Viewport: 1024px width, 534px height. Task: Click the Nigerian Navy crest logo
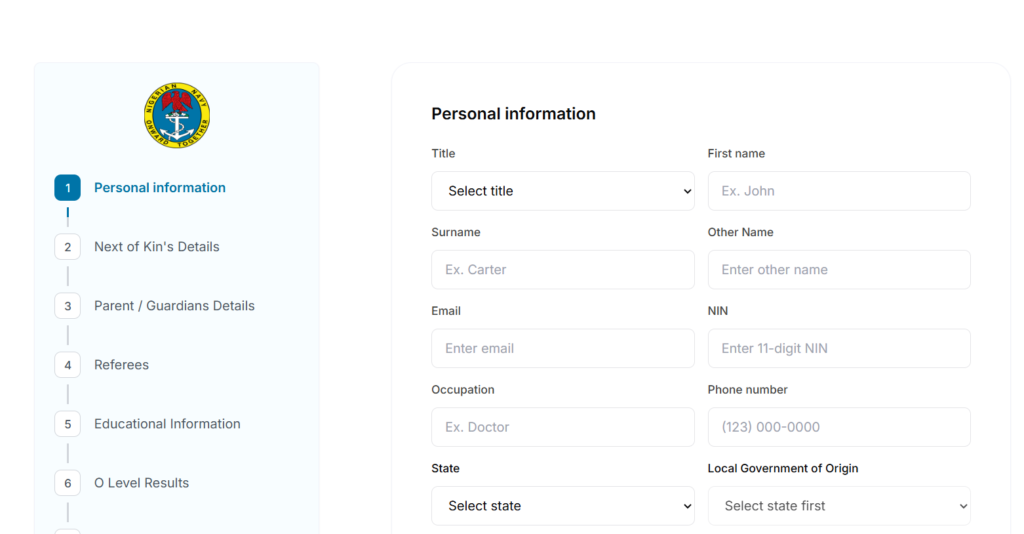pos(177,116)
